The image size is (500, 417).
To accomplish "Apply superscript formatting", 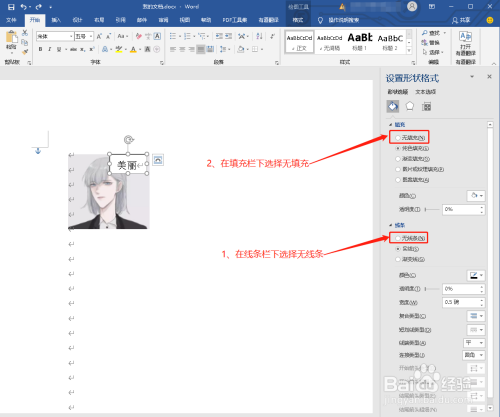I will pos(92,49).
